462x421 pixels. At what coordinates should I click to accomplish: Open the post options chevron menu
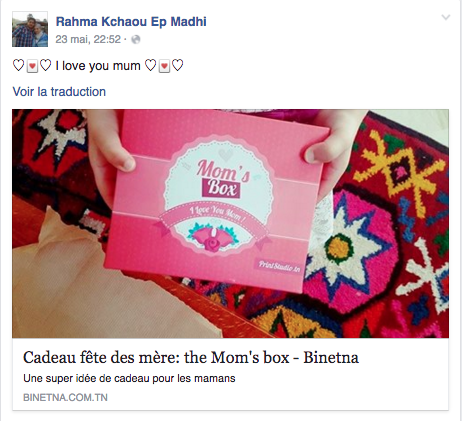[x=446, y=17]
